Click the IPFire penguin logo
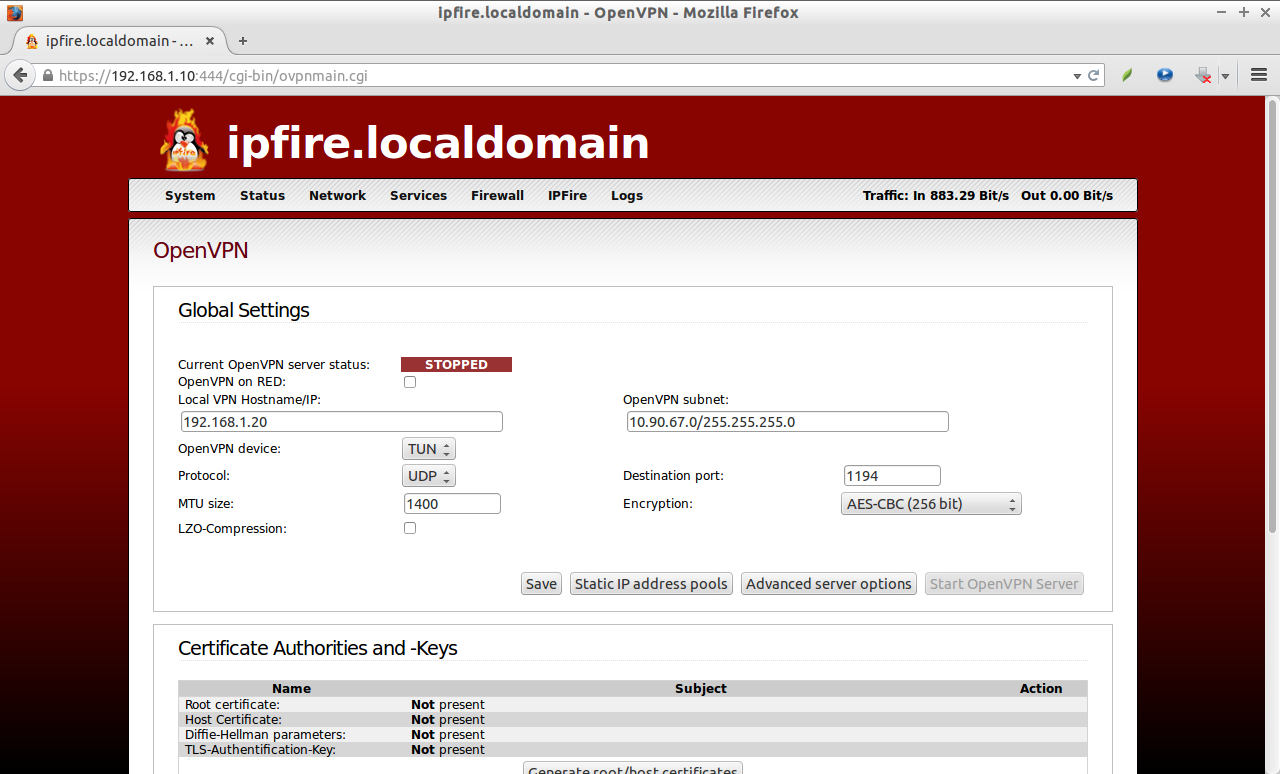Image resolution: width=1280 pixels, height=774 pixels. click(184, 140)
